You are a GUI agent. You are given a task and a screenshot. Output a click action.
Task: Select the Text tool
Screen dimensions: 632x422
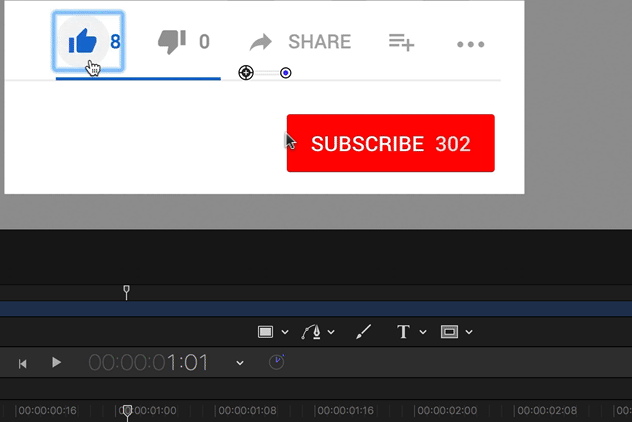click(403, 332)
